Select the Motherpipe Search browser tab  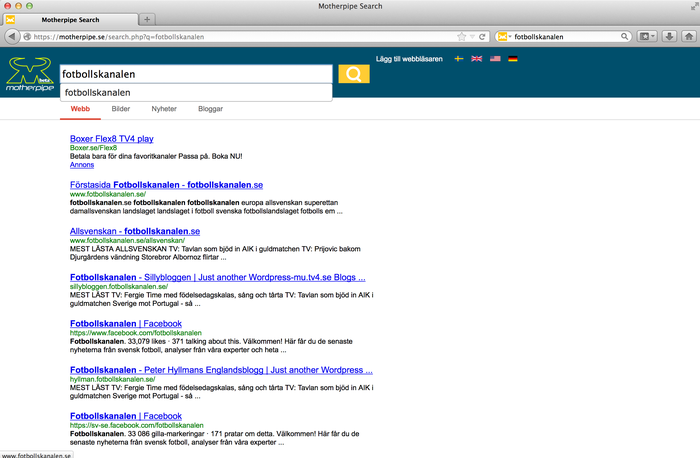click(x=70, y=20)
